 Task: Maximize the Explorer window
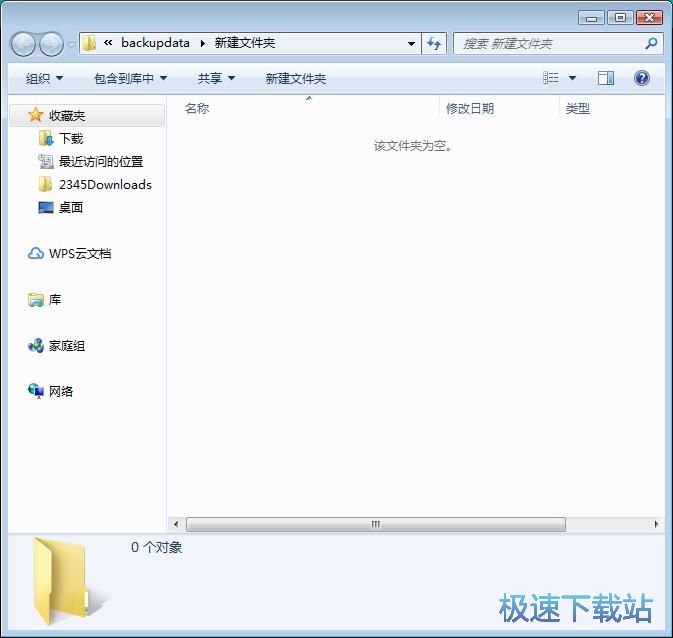pyautogui.click(x=620, y=18)
